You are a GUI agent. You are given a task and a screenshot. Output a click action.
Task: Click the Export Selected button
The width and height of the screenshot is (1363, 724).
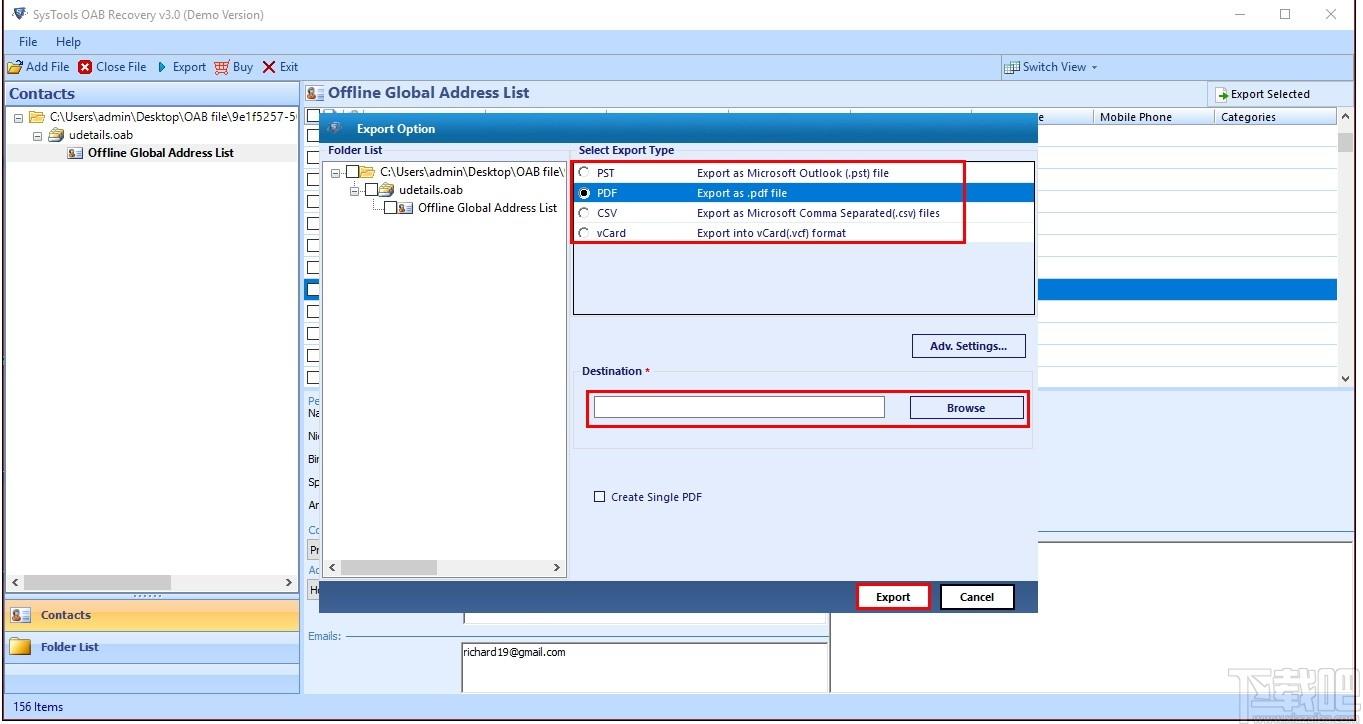click(x=1262, y=94)
